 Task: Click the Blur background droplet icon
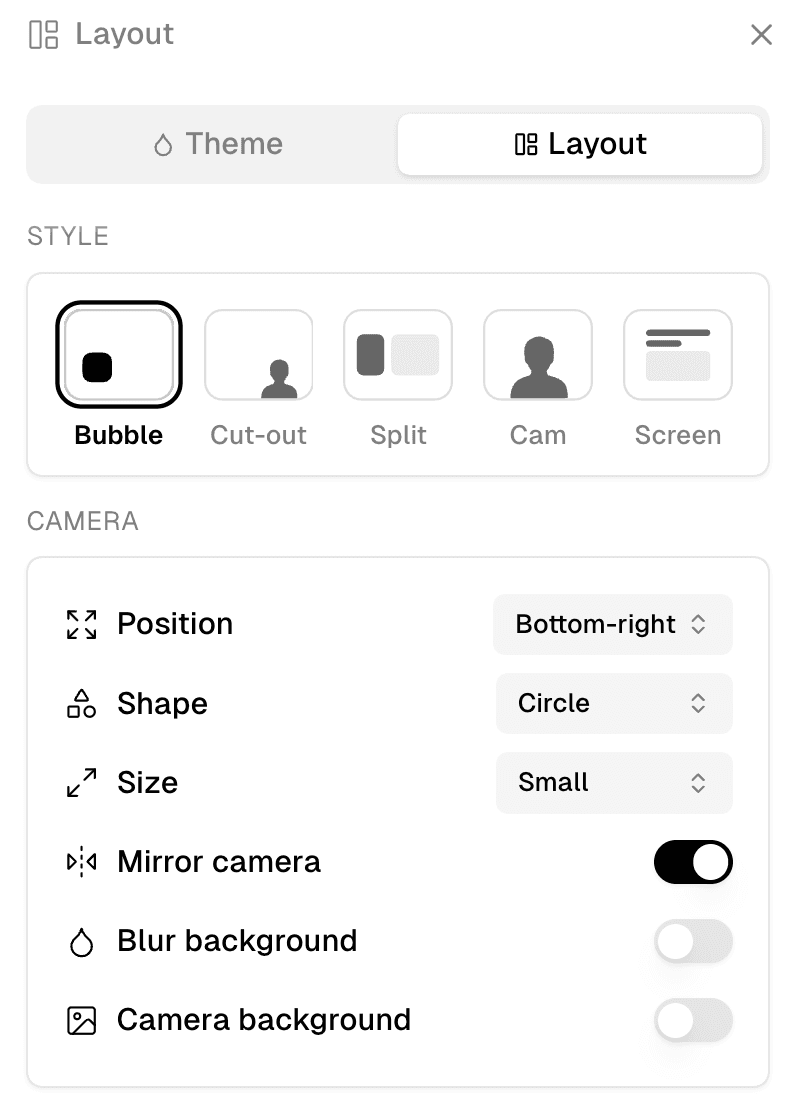pos(81,942)
